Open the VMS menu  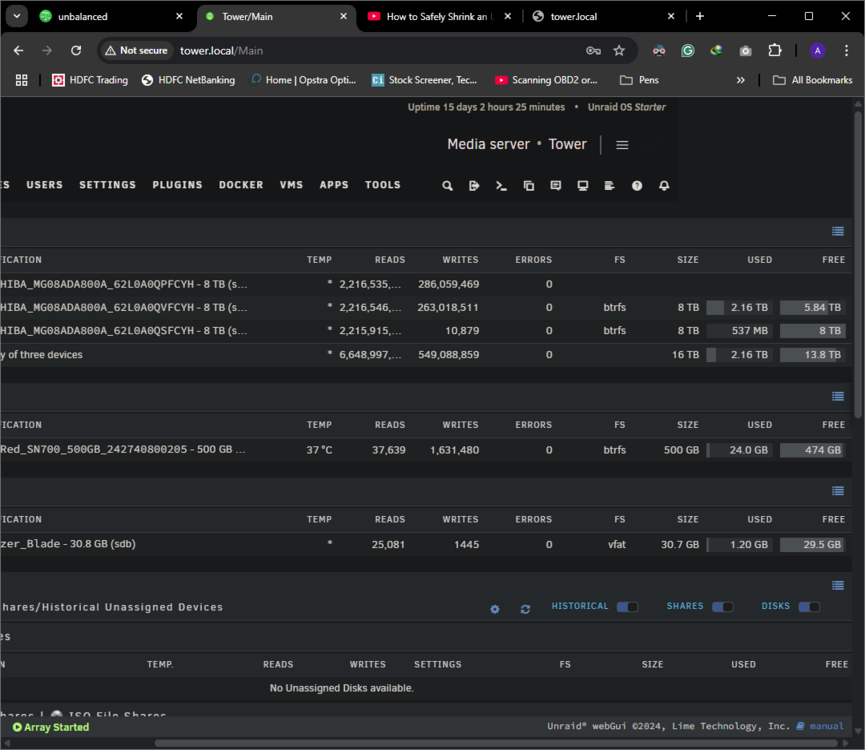tap(291, 185)
